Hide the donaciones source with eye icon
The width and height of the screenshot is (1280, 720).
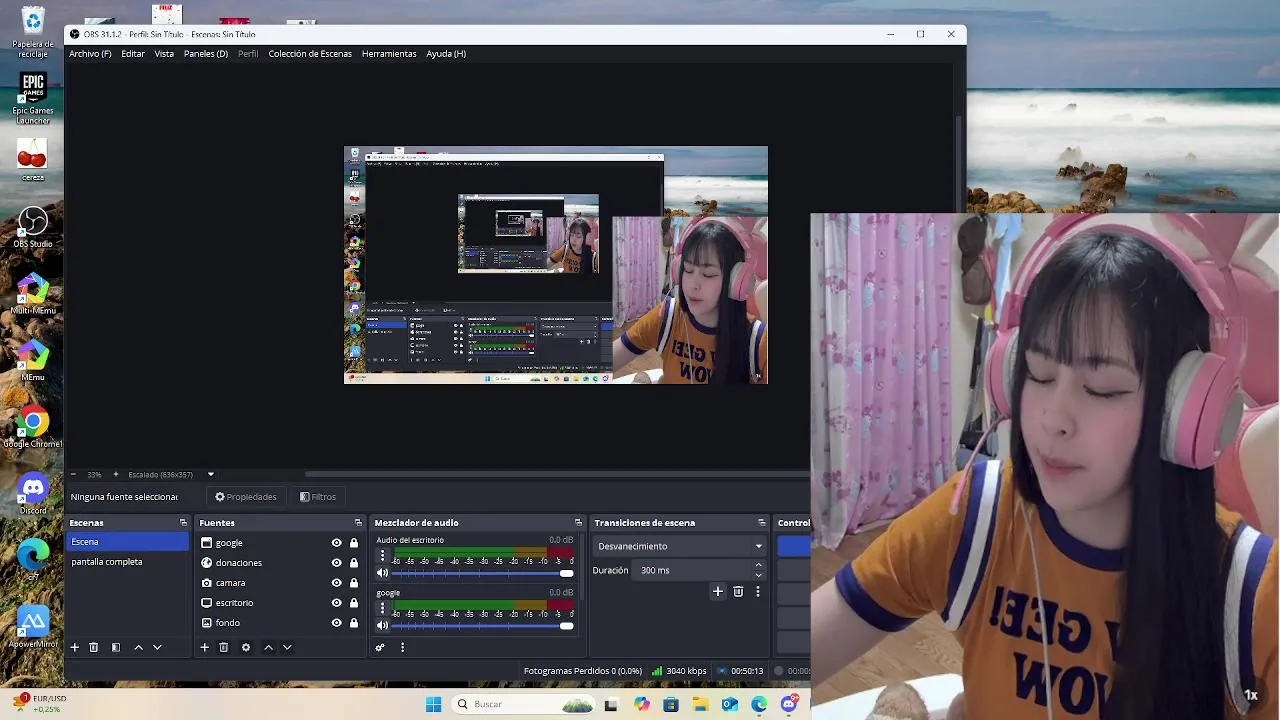[x=336, y=562]
